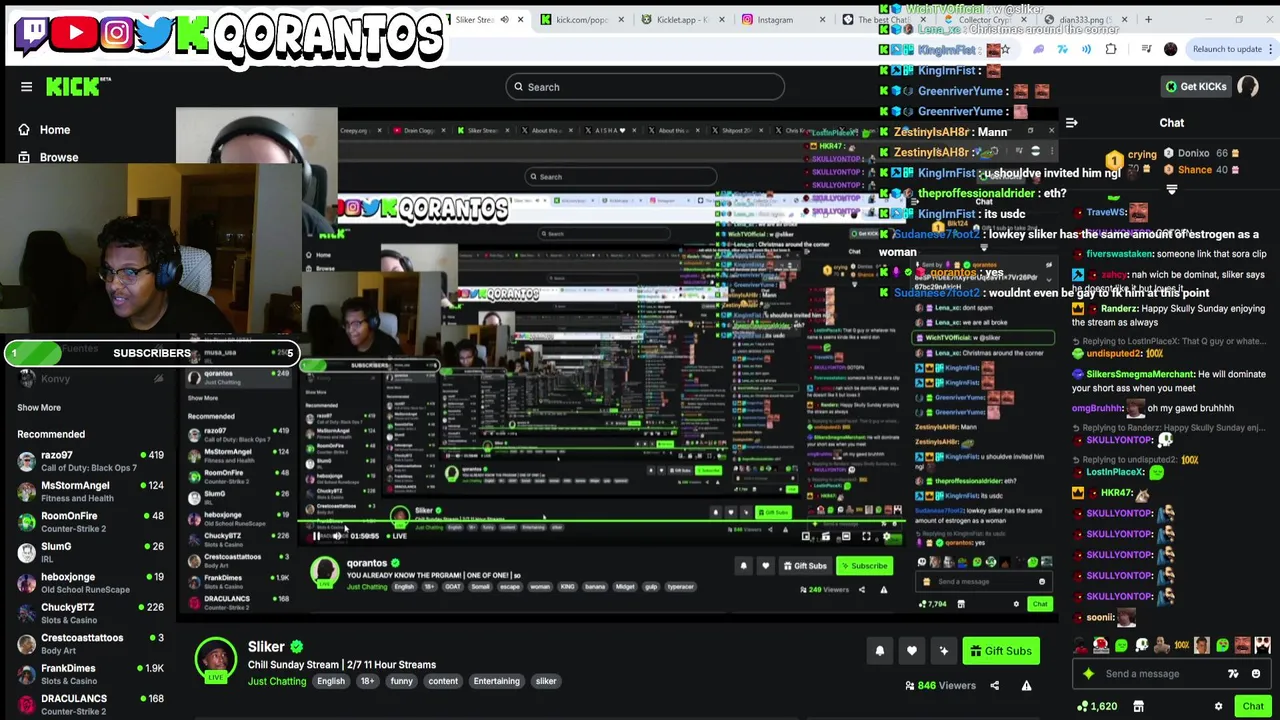Toggle Sliker notification bell
The width and height of the screenshot is (1280, 720).
point(880,651)
